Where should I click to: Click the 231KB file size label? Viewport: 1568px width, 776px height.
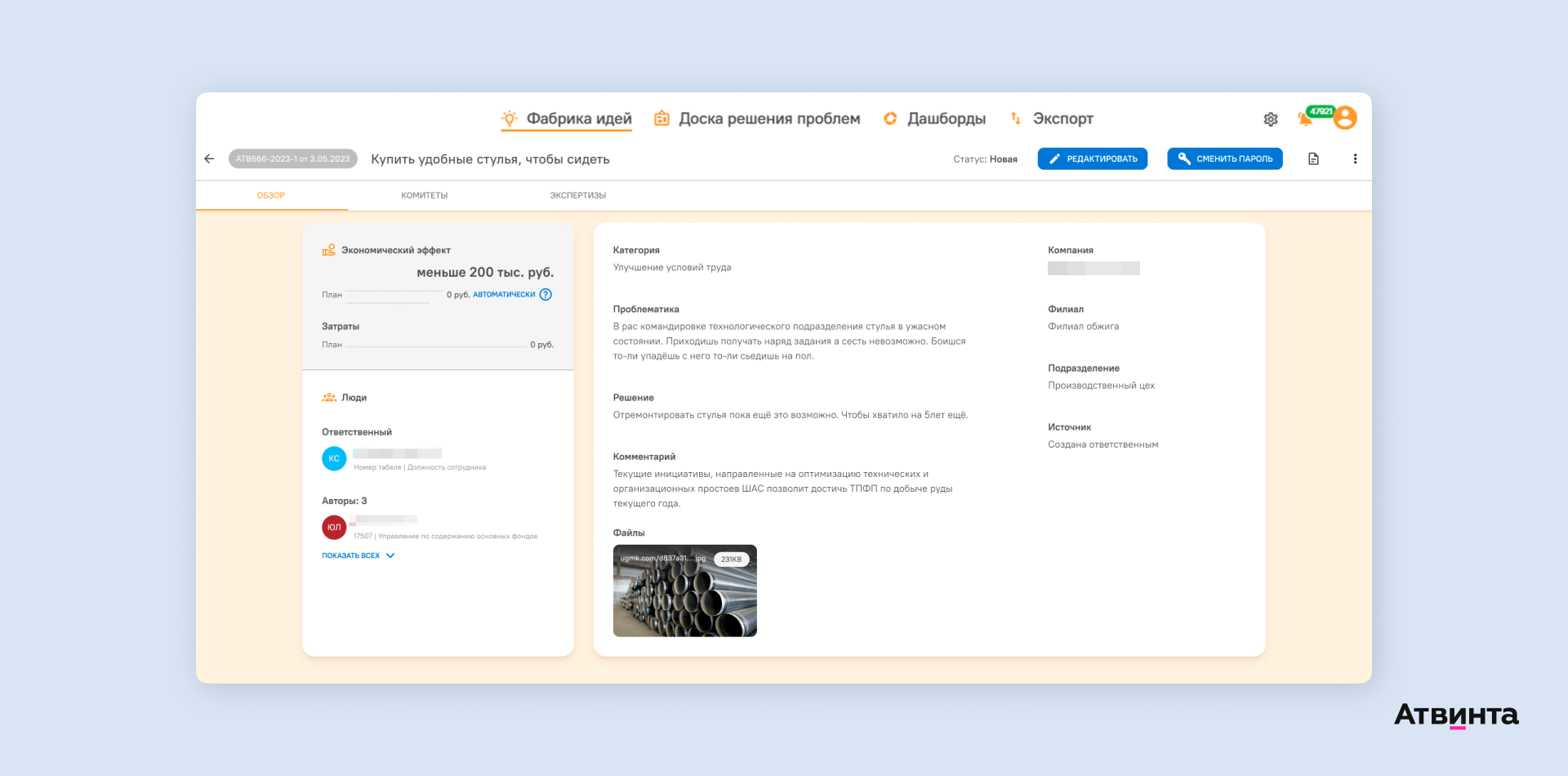pos(731,560)
